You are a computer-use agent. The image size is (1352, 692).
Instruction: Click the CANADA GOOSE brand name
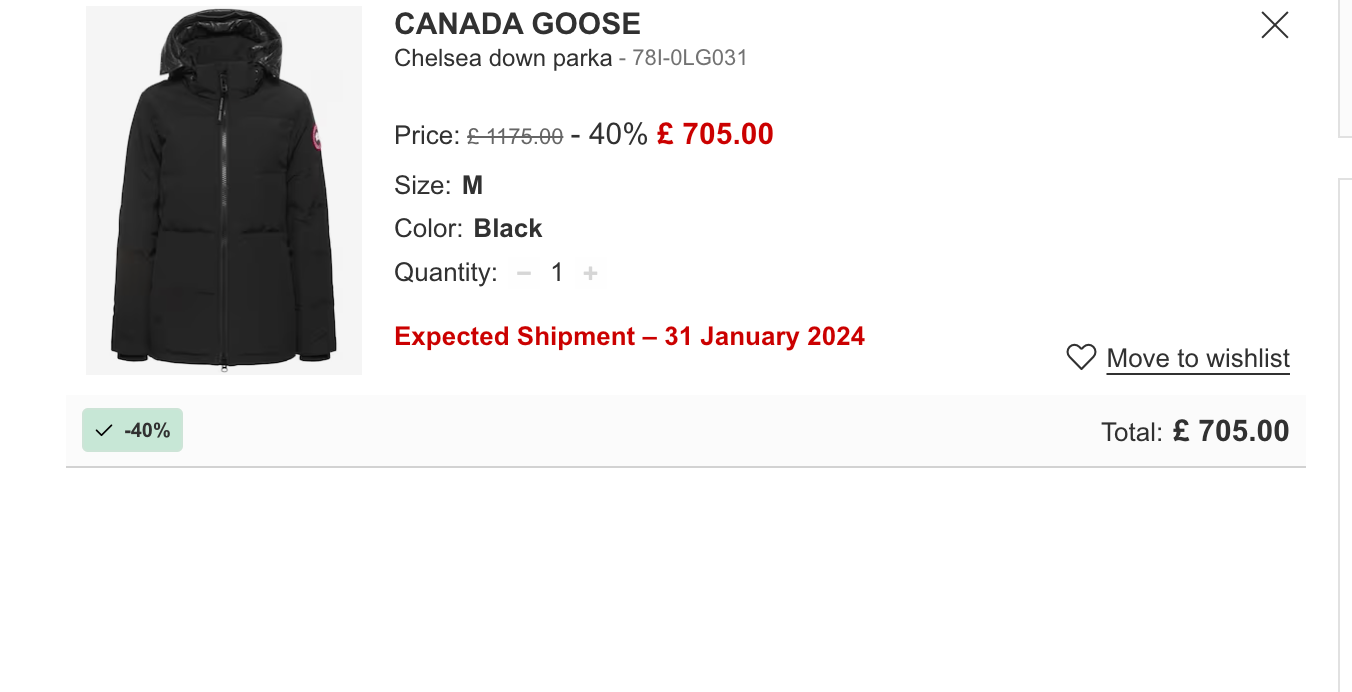[517, 23]
